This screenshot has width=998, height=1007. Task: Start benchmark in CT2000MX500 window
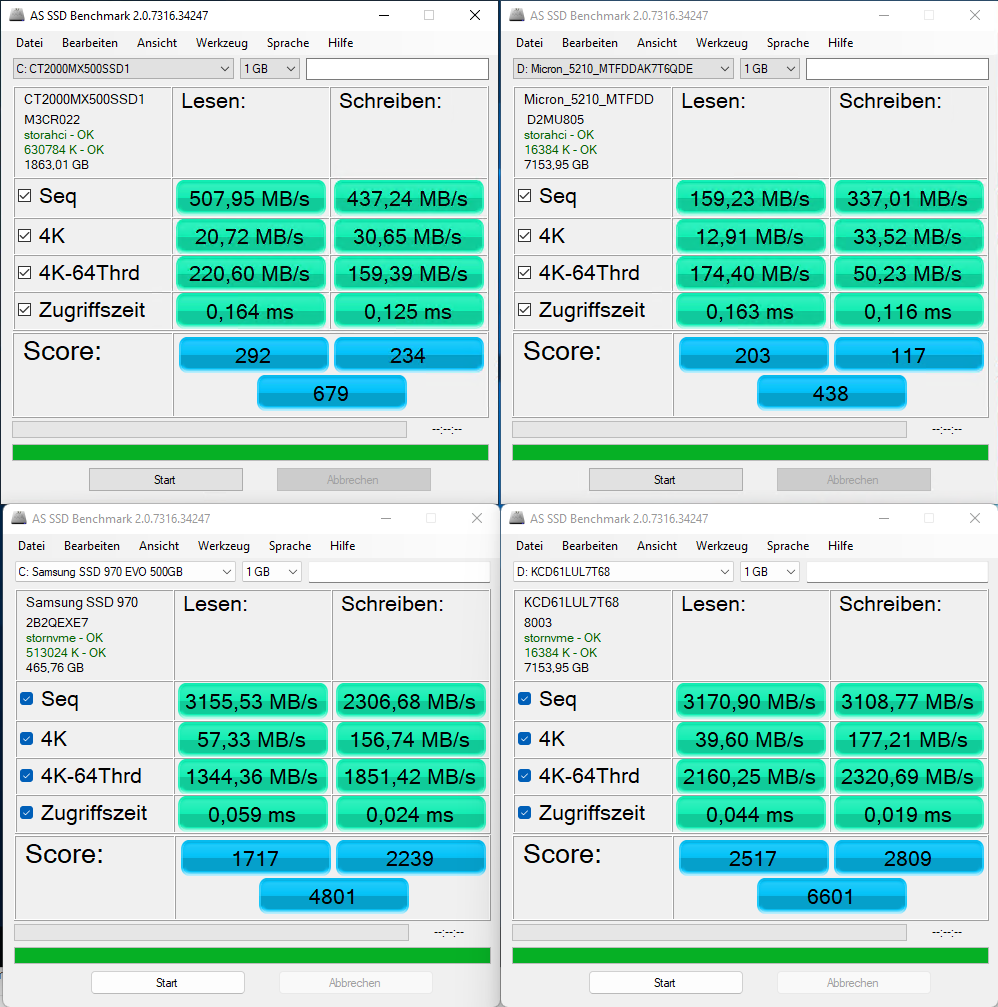click(166, 480)
